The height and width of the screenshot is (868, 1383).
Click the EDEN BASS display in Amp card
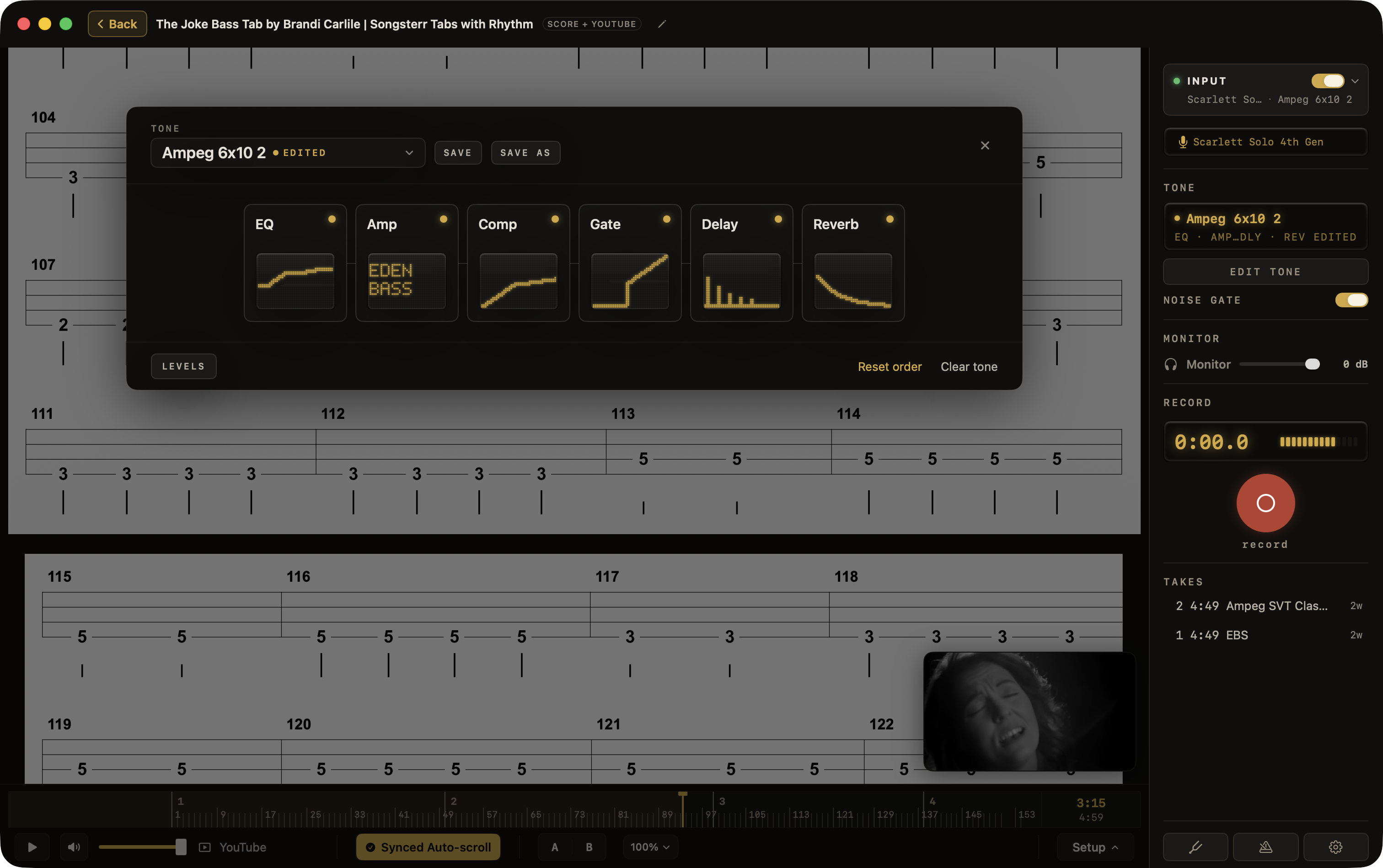click(407, 281)
